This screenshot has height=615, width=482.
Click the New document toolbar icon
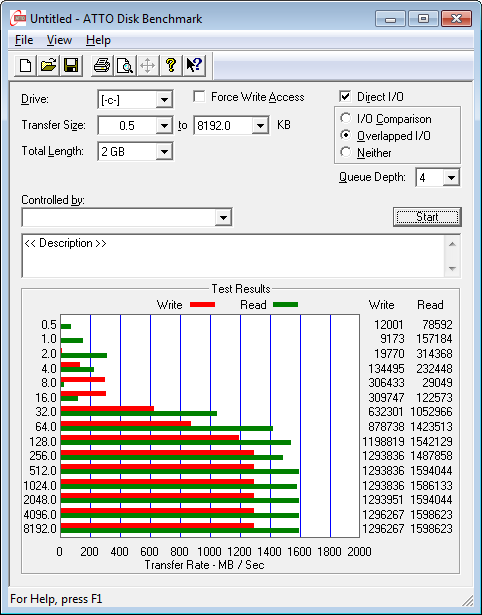(25, 65)
